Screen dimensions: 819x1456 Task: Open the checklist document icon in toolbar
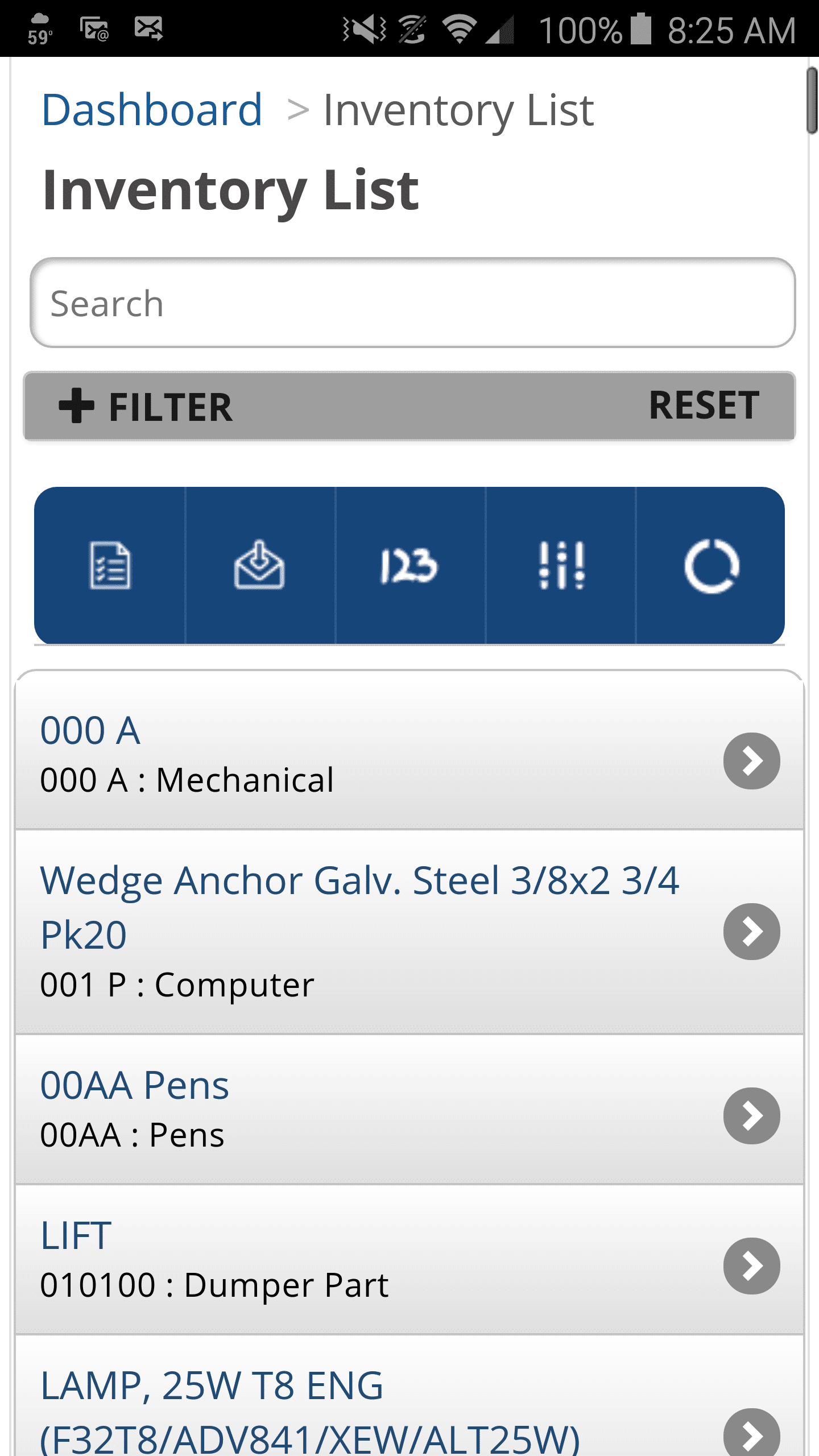tap(110, 565)
